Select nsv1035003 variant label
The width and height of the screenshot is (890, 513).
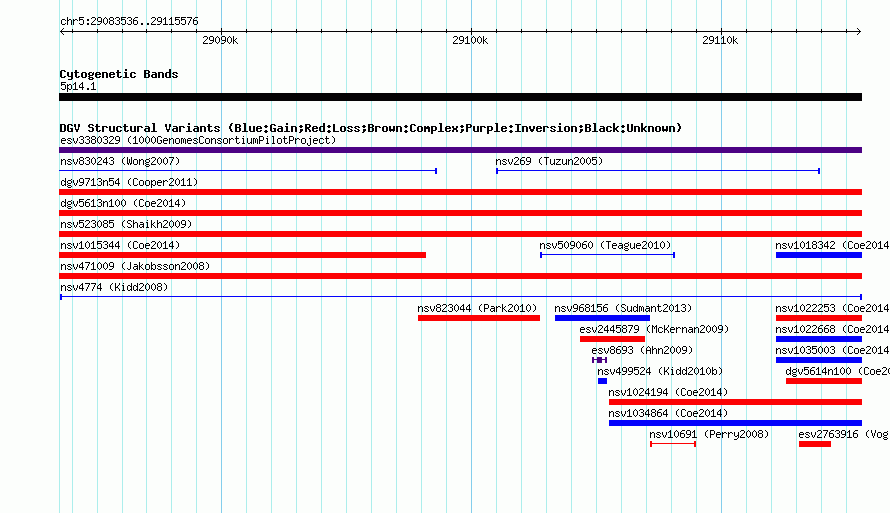(832, 350)
